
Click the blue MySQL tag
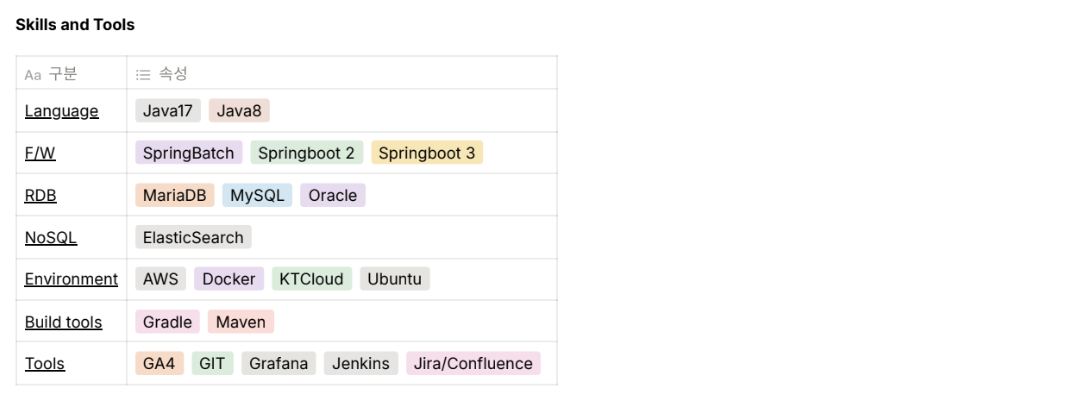click(257, 195)
